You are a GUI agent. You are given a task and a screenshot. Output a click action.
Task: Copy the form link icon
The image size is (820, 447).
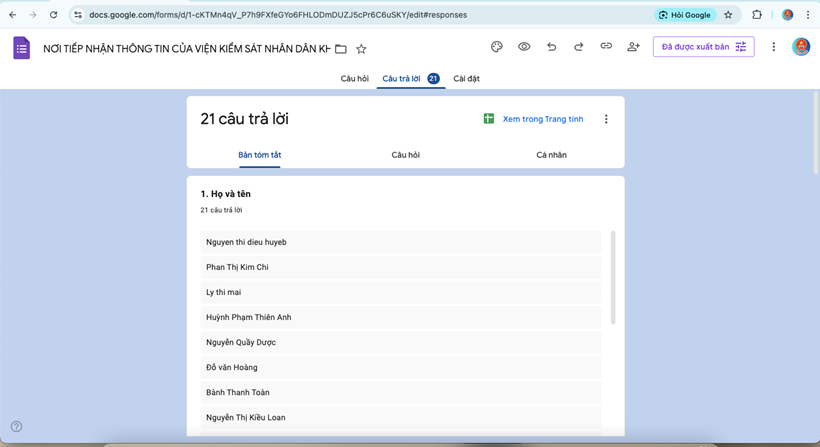tap(606, 47)
